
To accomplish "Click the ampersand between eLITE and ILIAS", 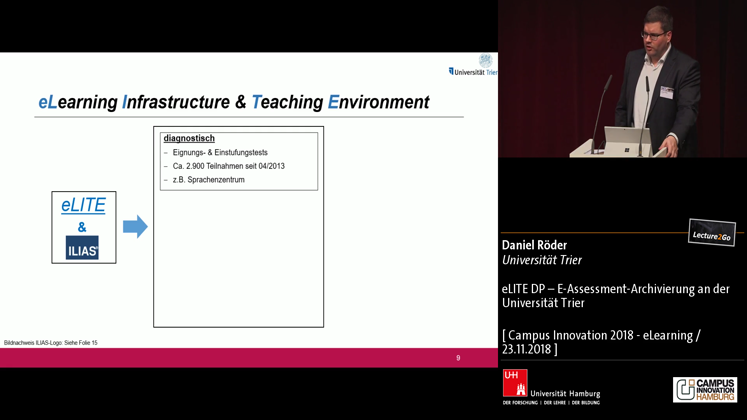I will click(x=82, y=227).
